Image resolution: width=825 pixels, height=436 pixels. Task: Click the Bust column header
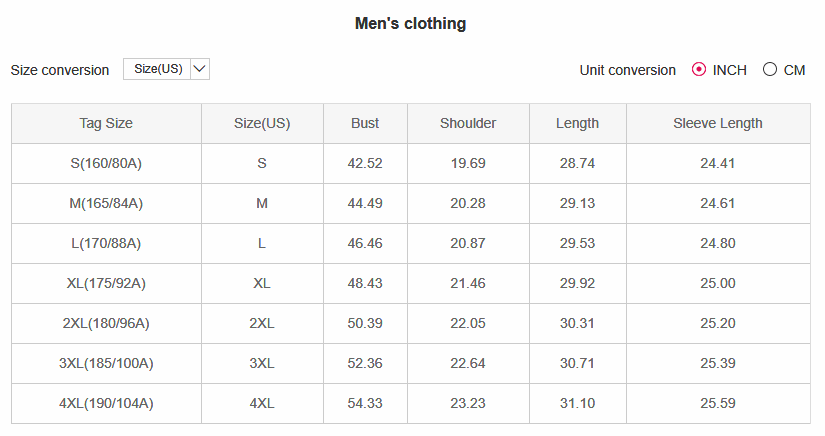(365, 123)
